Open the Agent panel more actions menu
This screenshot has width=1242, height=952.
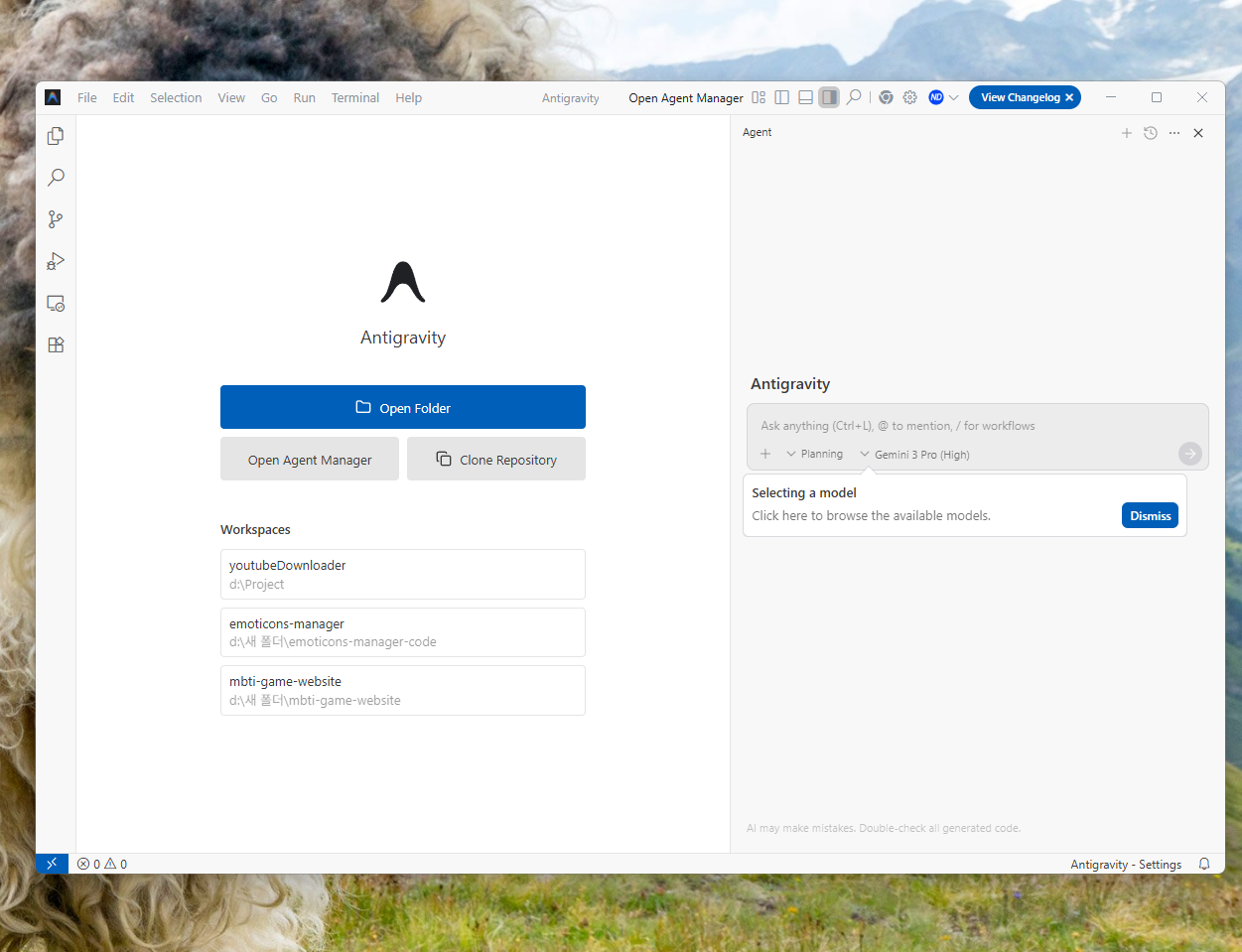click(1174, 133)
